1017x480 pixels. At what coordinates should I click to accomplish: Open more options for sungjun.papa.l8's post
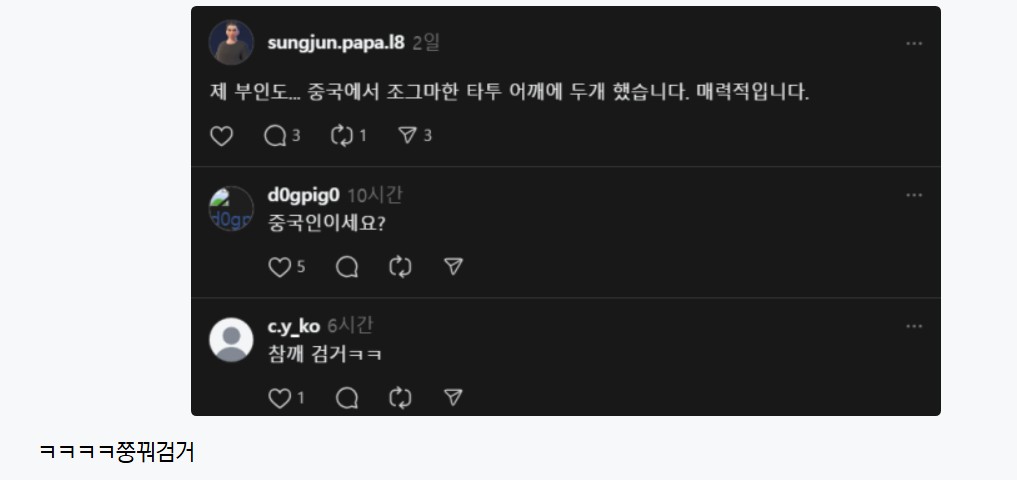(914, 43)
